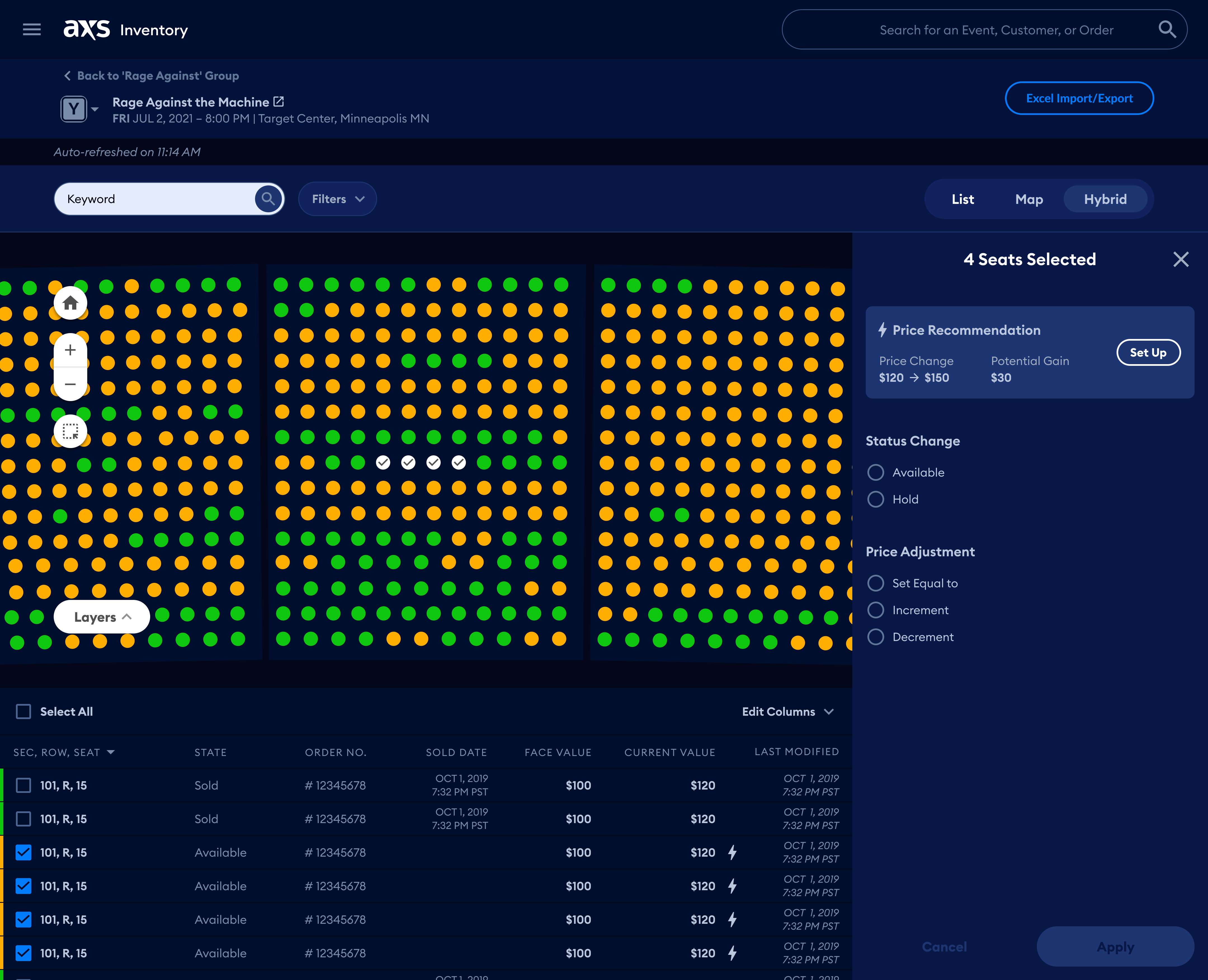Activate the rectangle seat selection tool
1208x980 pixels.
tap(70, 431)
